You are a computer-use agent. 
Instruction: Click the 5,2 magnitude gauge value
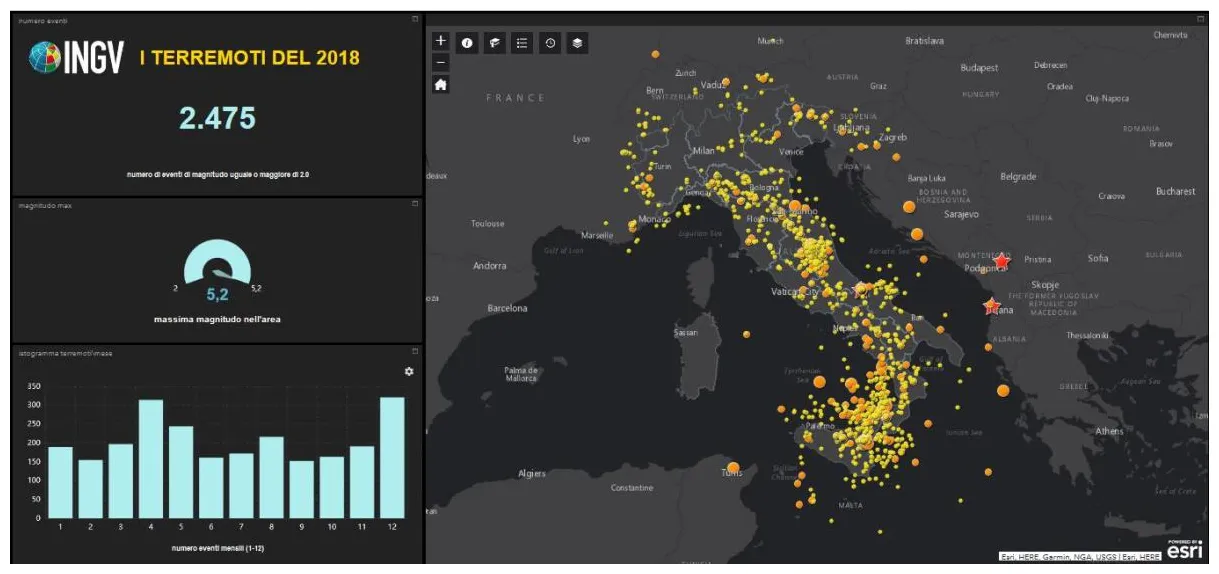coord(217,295)
